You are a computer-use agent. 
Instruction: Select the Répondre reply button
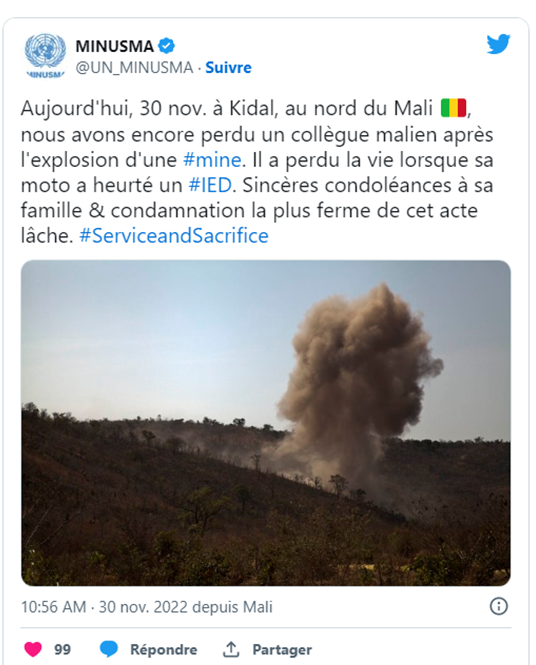click(x=163, y=649)
